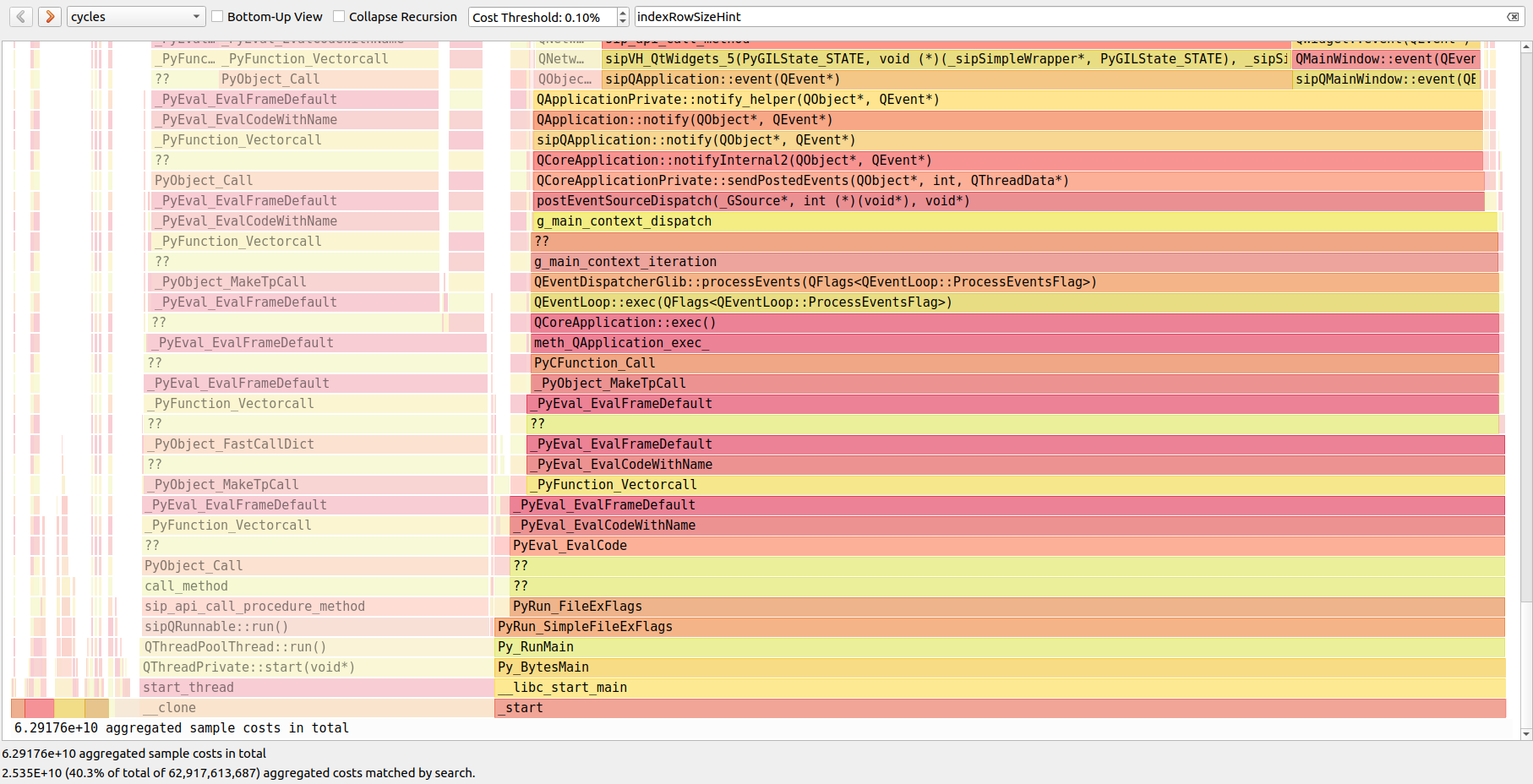This screenshot has height=784, width=1533.
Task: Select the meth_QApplication_exec_ frame
Action: click(x=1015, y=343)
